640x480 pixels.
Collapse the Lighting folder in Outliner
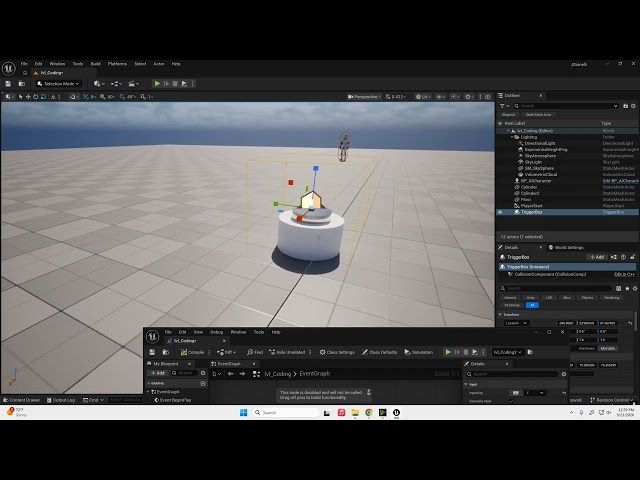(x=512, y=137)
